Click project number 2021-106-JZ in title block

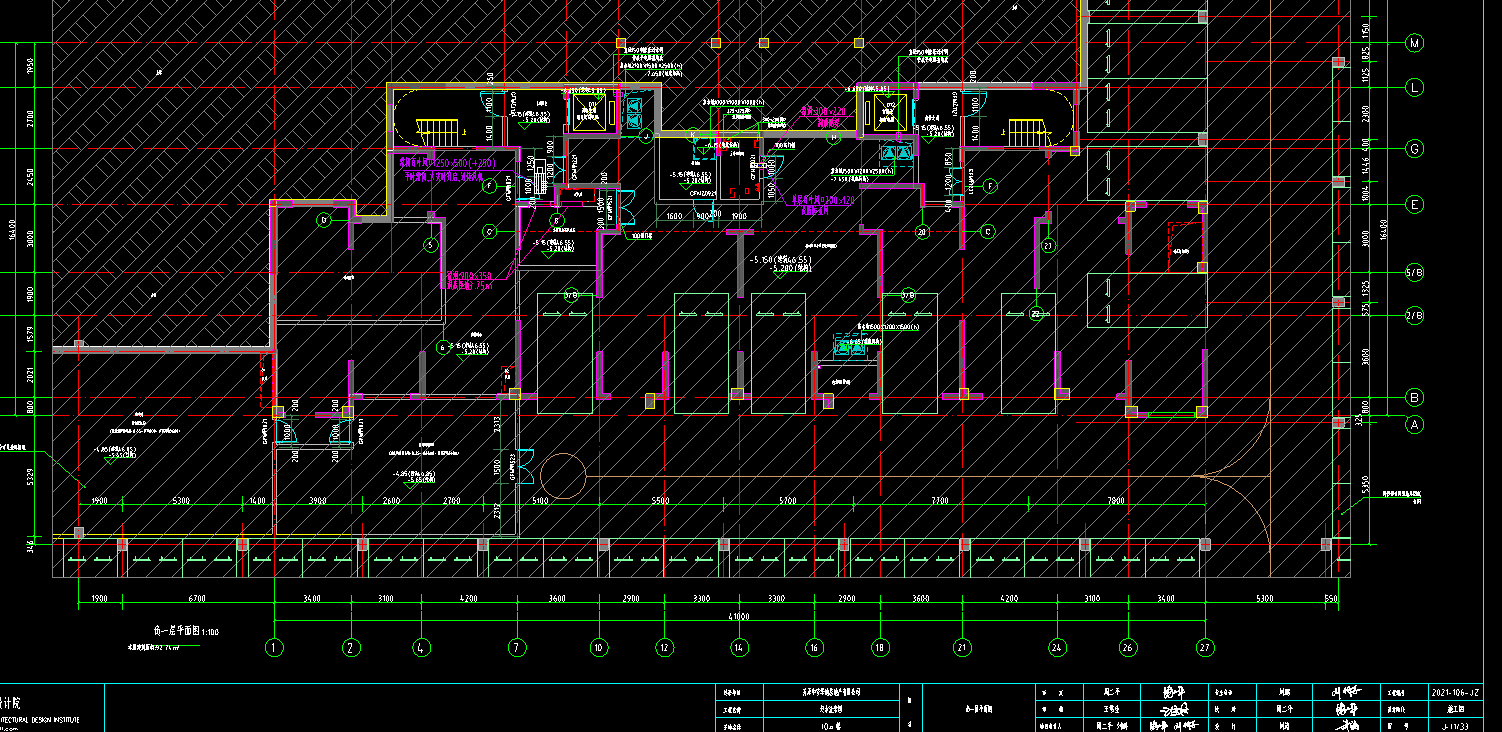[x=1455, y=692]
